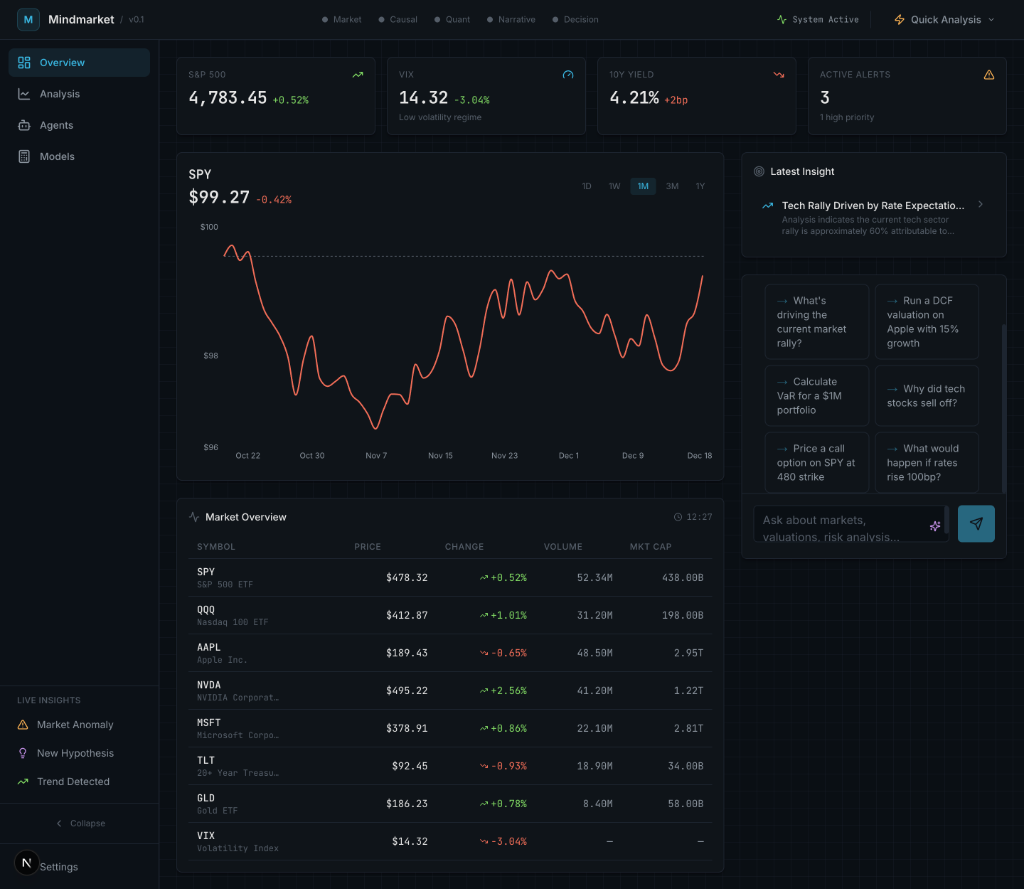Choose Price a call option on SPY
The height and width of the screenshot is (889, 1024).
coord(816,462)
